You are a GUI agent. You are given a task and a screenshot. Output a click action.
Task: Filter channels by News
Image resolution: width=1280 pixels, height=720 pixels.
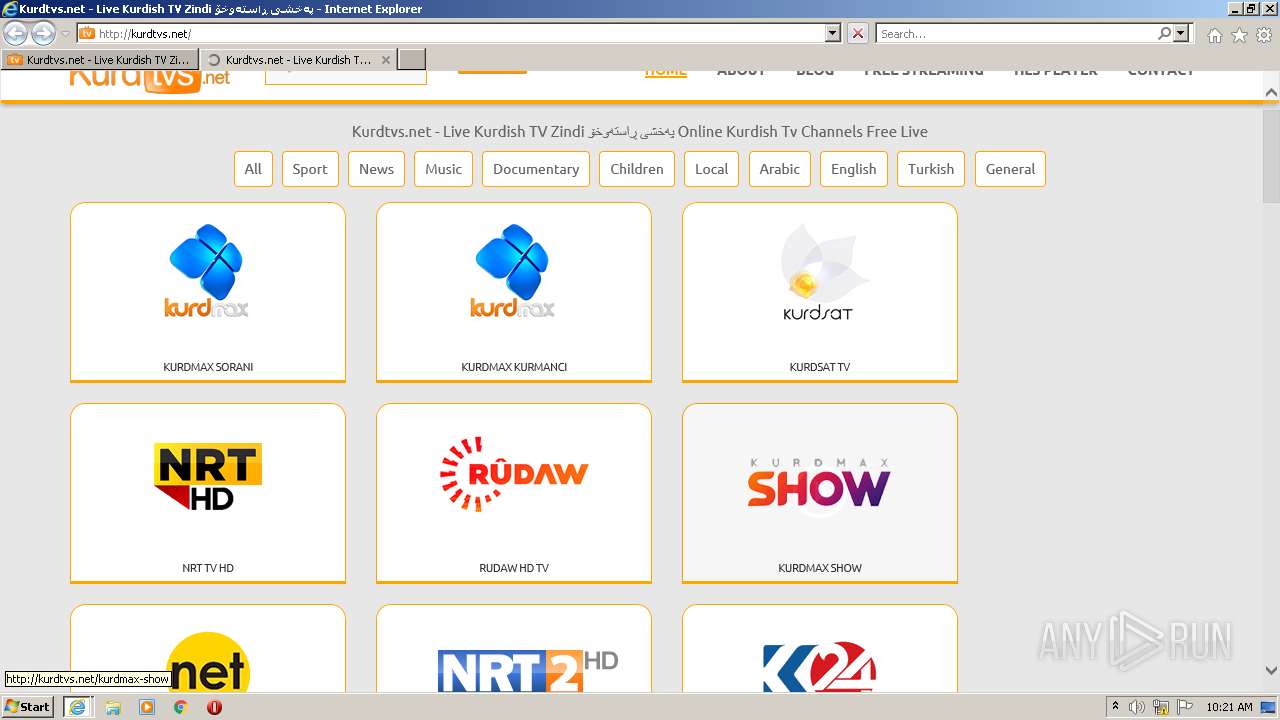click(376, 169)
